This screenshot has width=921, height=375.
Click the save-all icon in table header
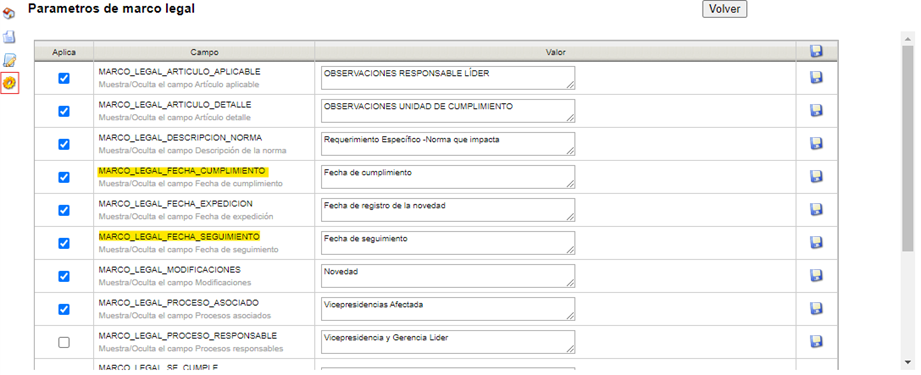[x=816, y=51]
